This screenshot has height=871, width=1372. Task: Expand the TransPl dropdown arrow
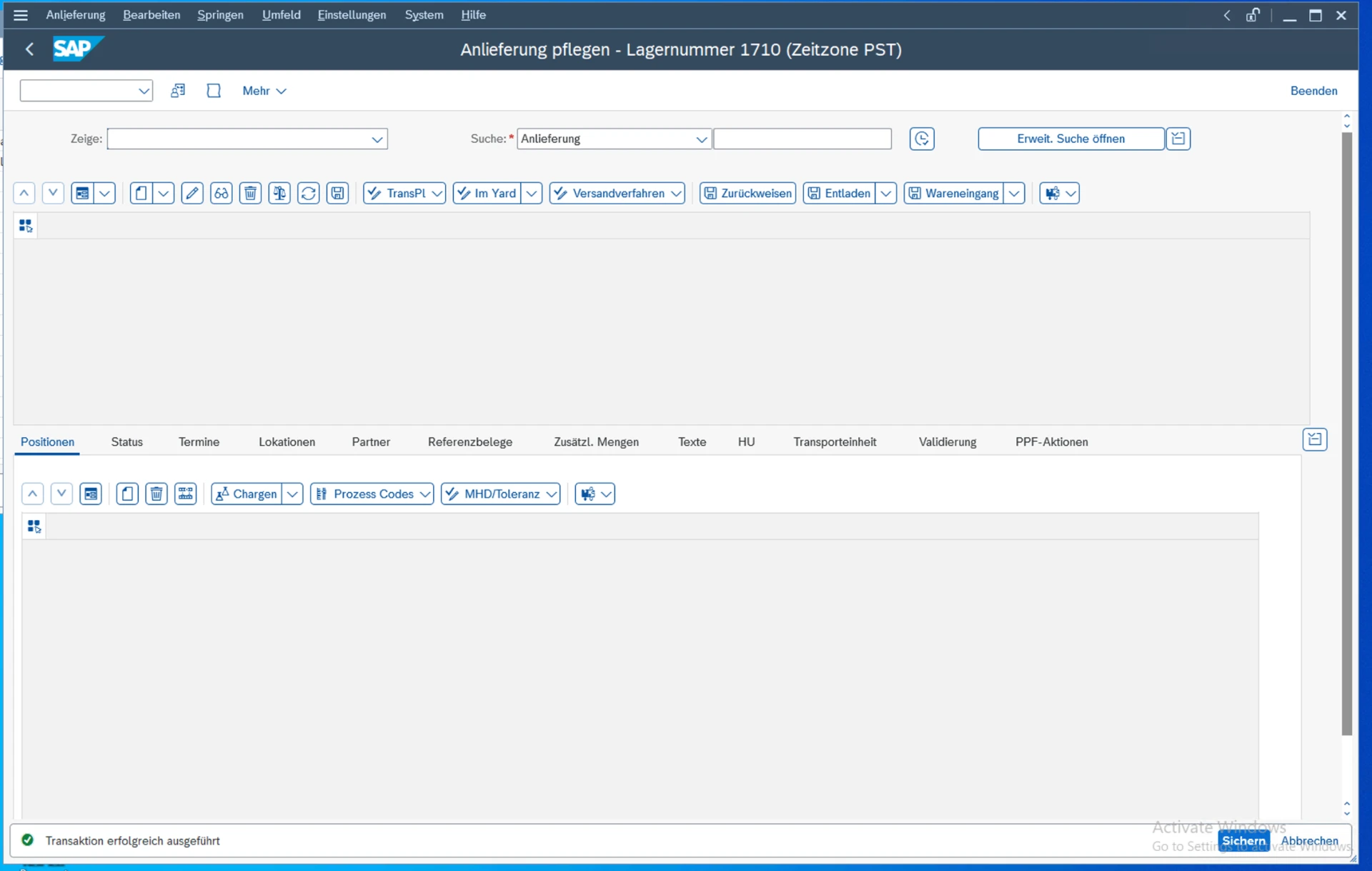(x=437, y=193)
